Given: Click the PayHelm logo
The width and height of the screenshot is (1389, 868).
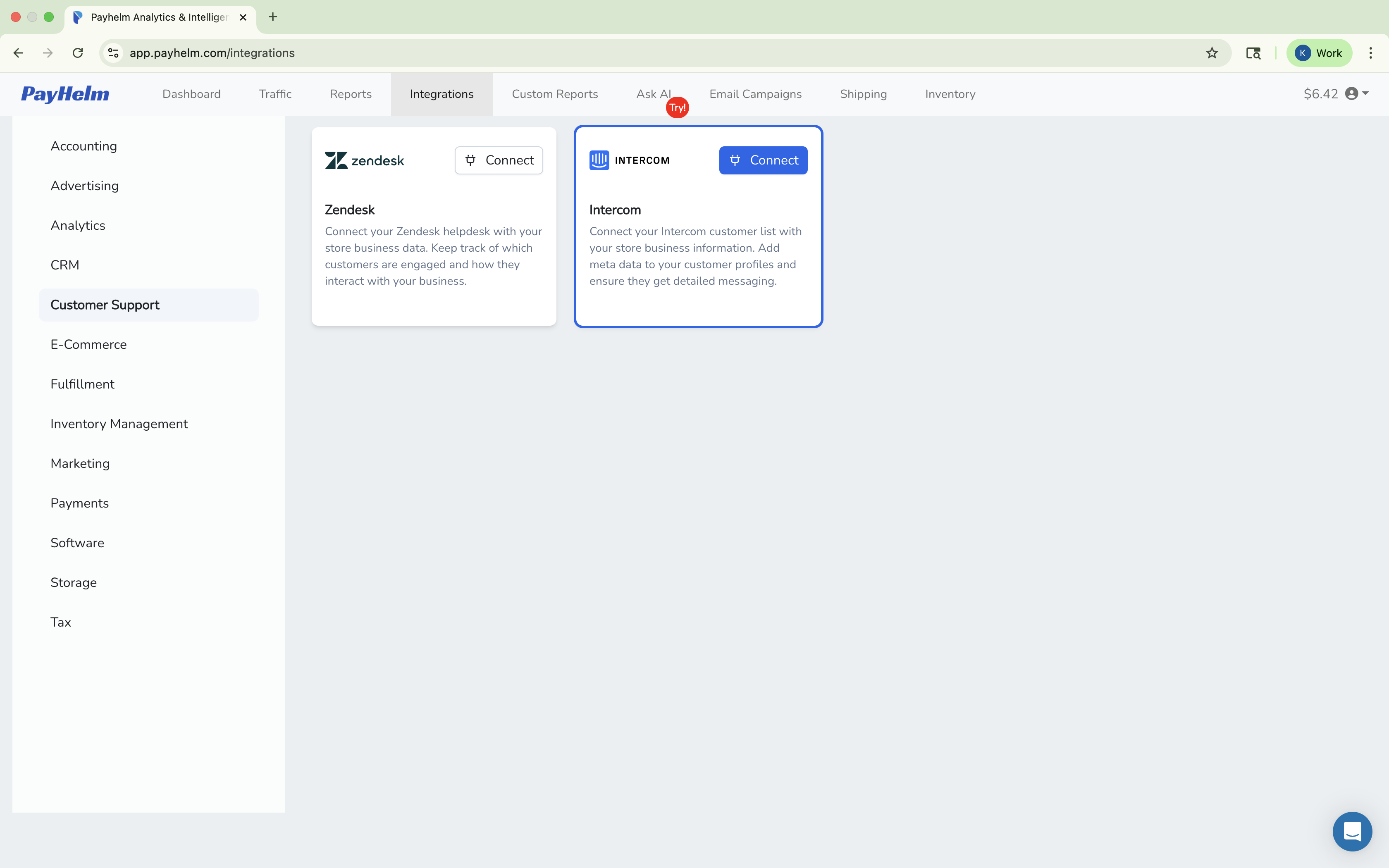Looking at the screenshot, I should click(x=65, y=93).
